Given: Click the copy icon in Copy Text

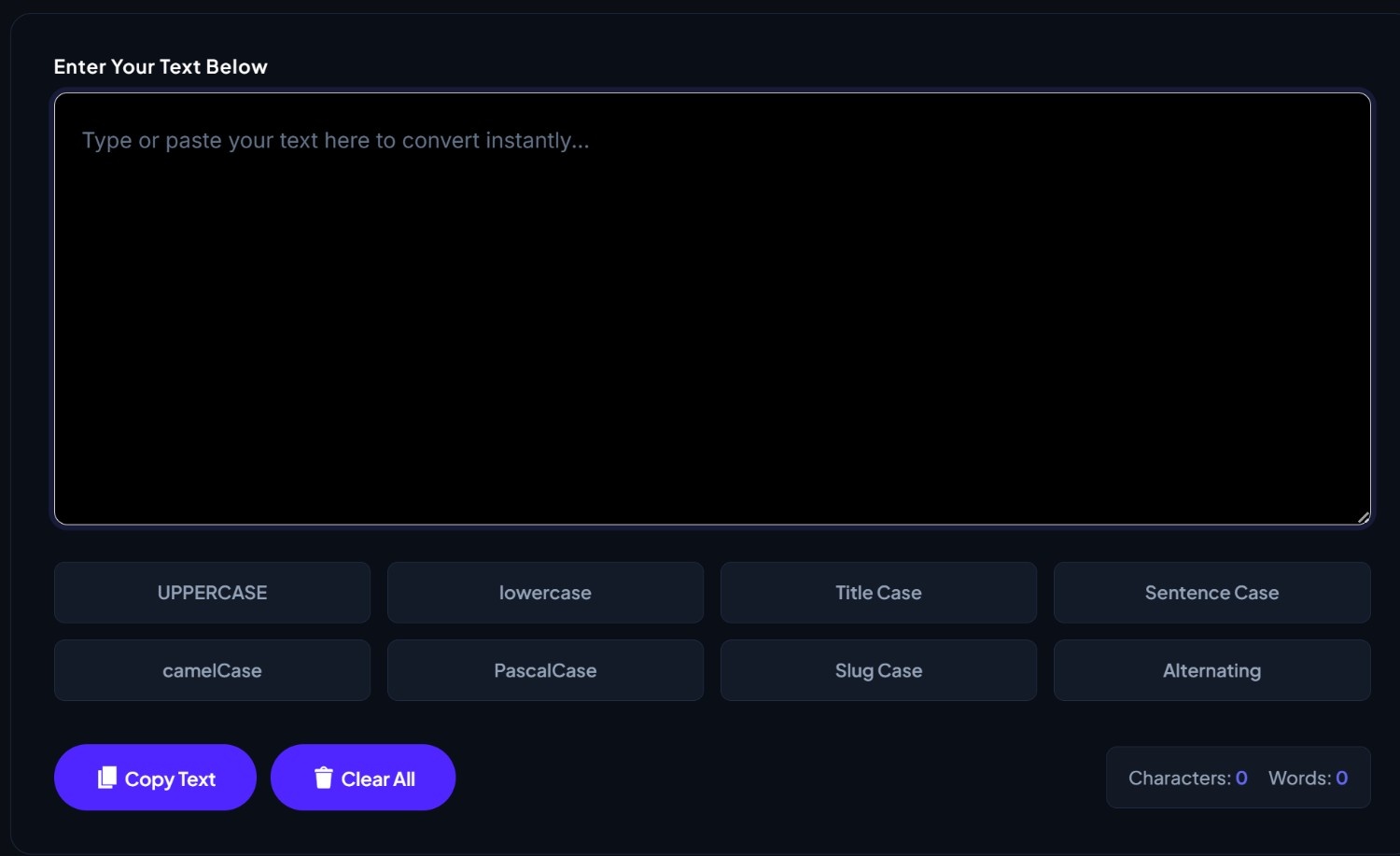Looking at the screenshot, I should [107, 778].
